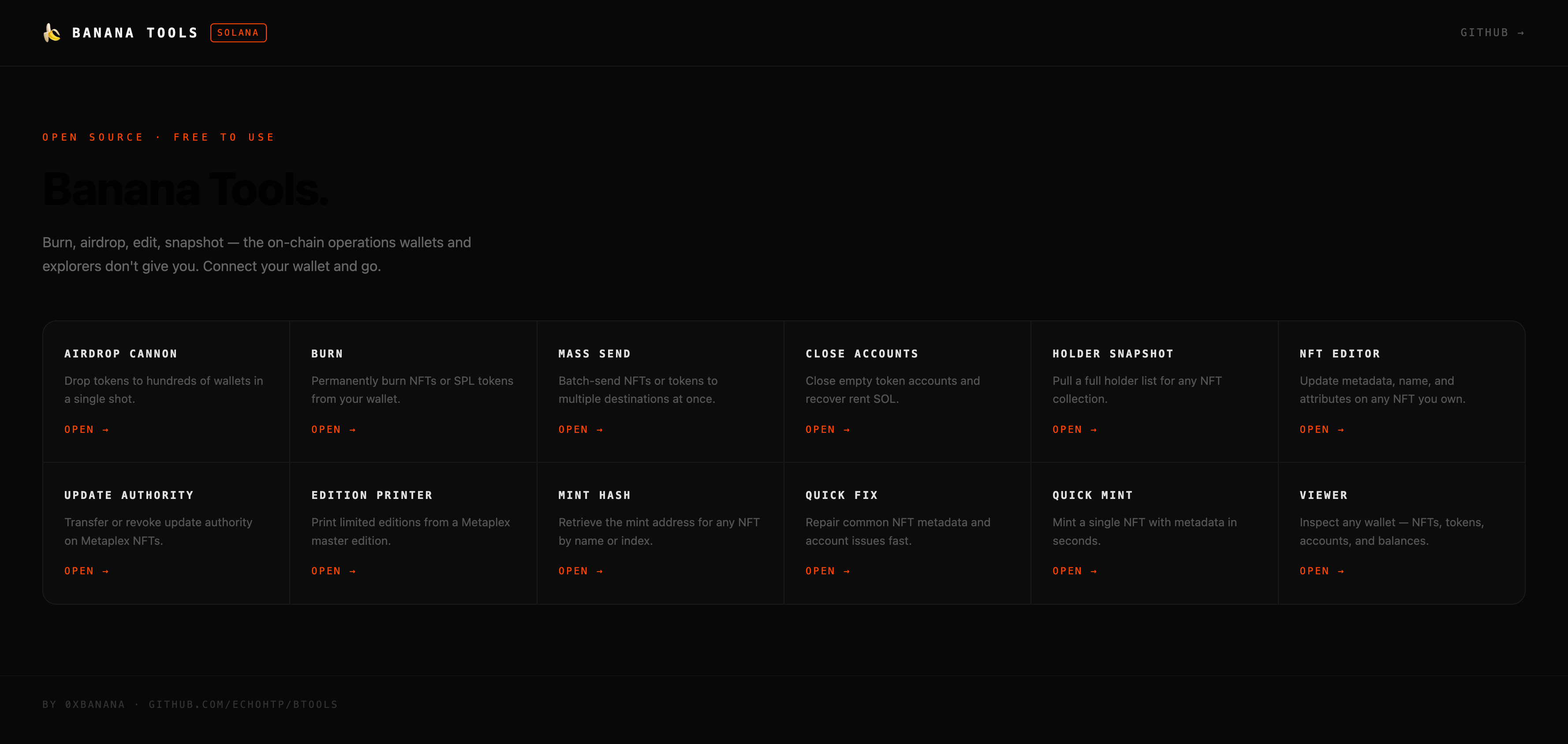The height and width of the screenshot is (744, 1568).
Task: Open the Mint Hash tool
Action: [x=581, y=571]
